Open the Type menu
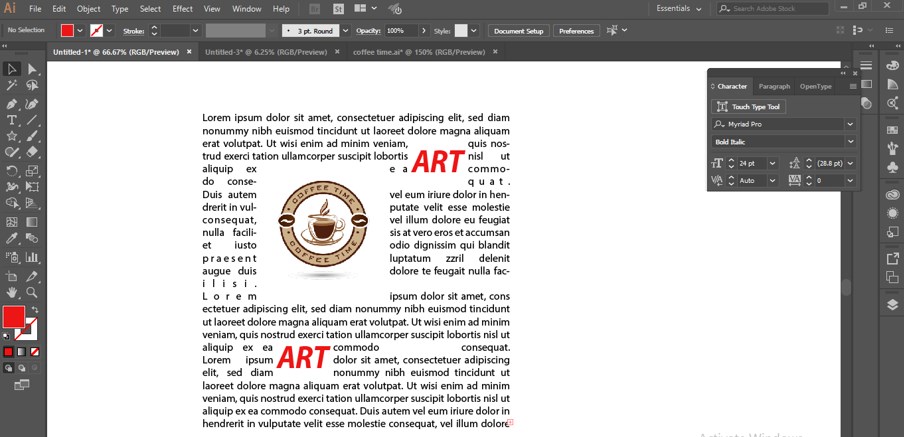The width and height of the screenshot is (904, 437). pos(120,9)
